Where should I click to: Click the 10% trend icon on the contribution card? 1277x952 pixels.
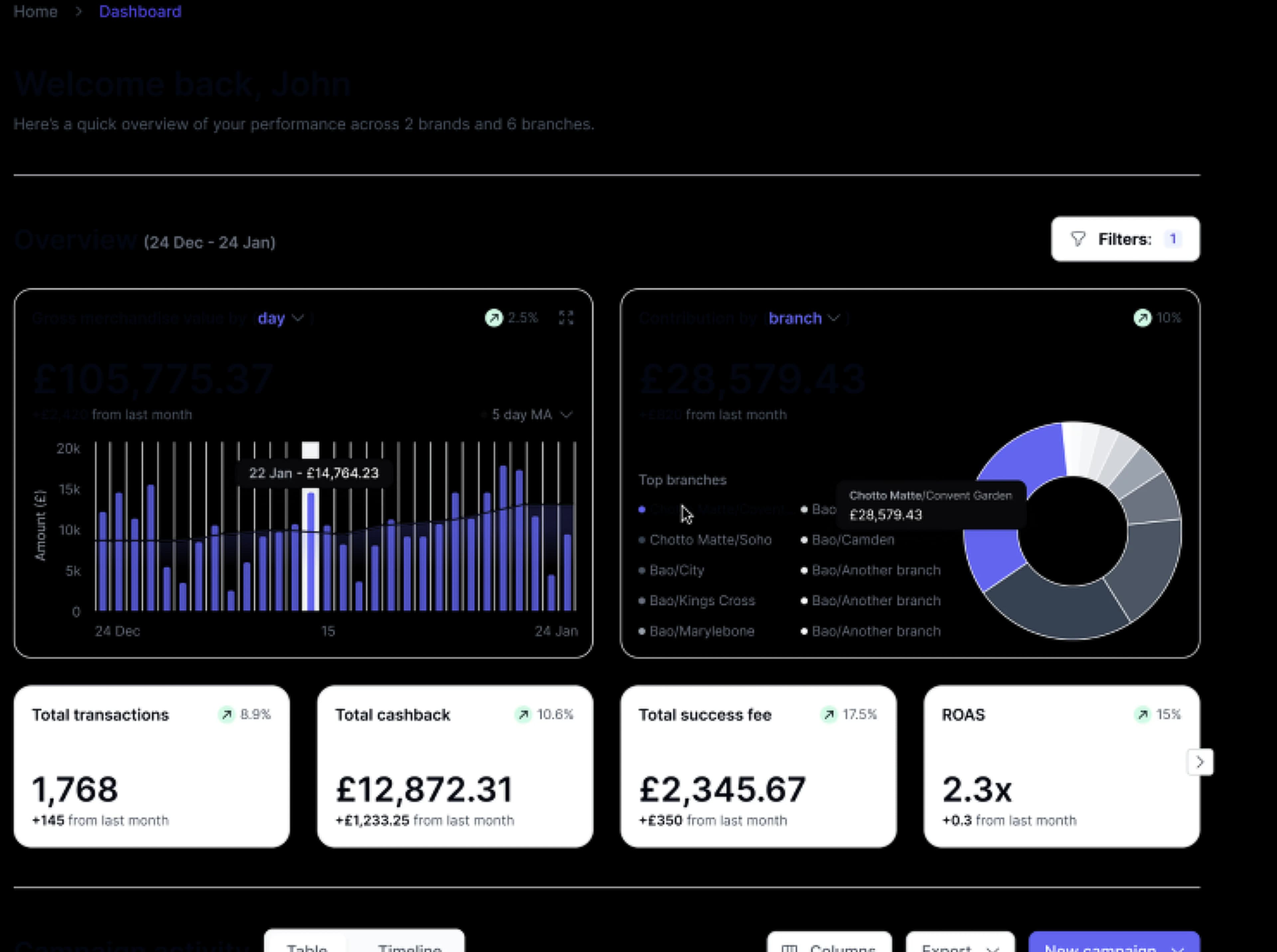(x=1143, y=317)
